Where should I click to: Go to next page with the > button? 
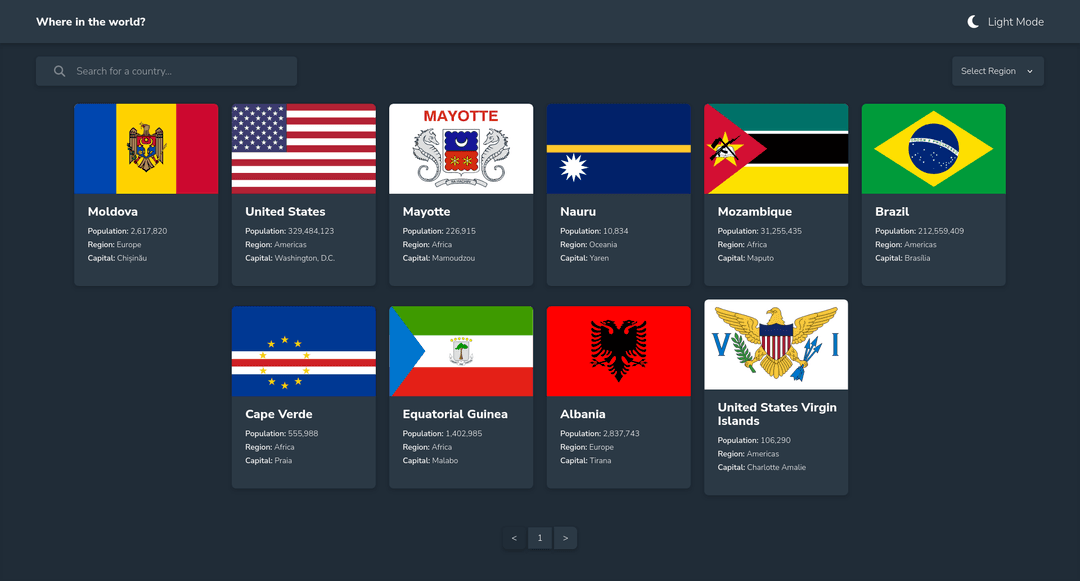pos(565,538)
